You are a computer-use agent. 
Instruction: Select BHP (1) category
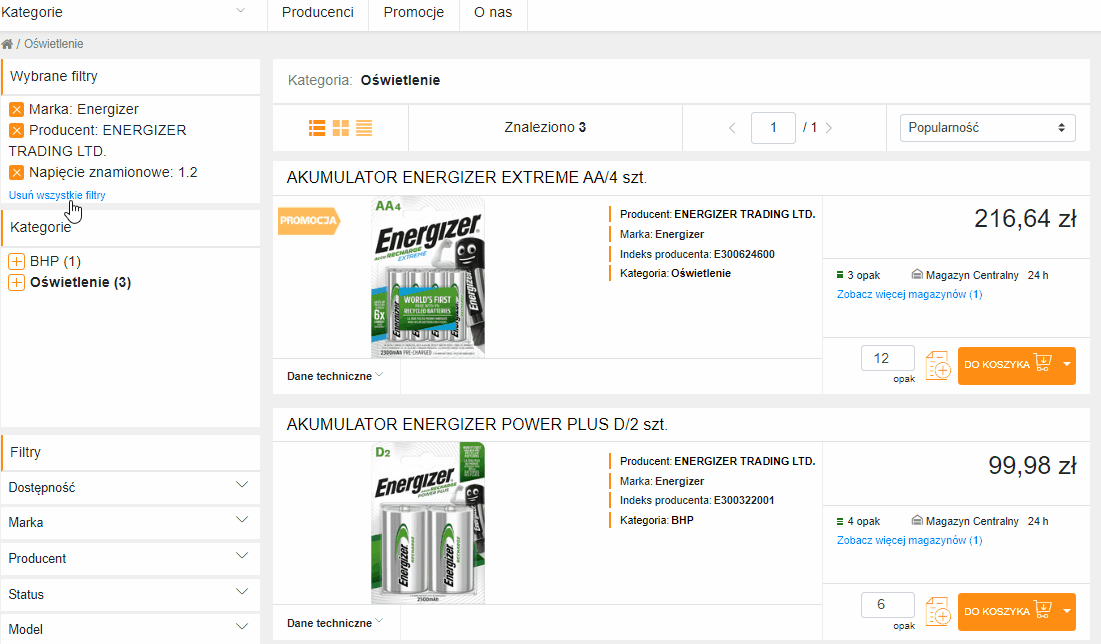55,261
